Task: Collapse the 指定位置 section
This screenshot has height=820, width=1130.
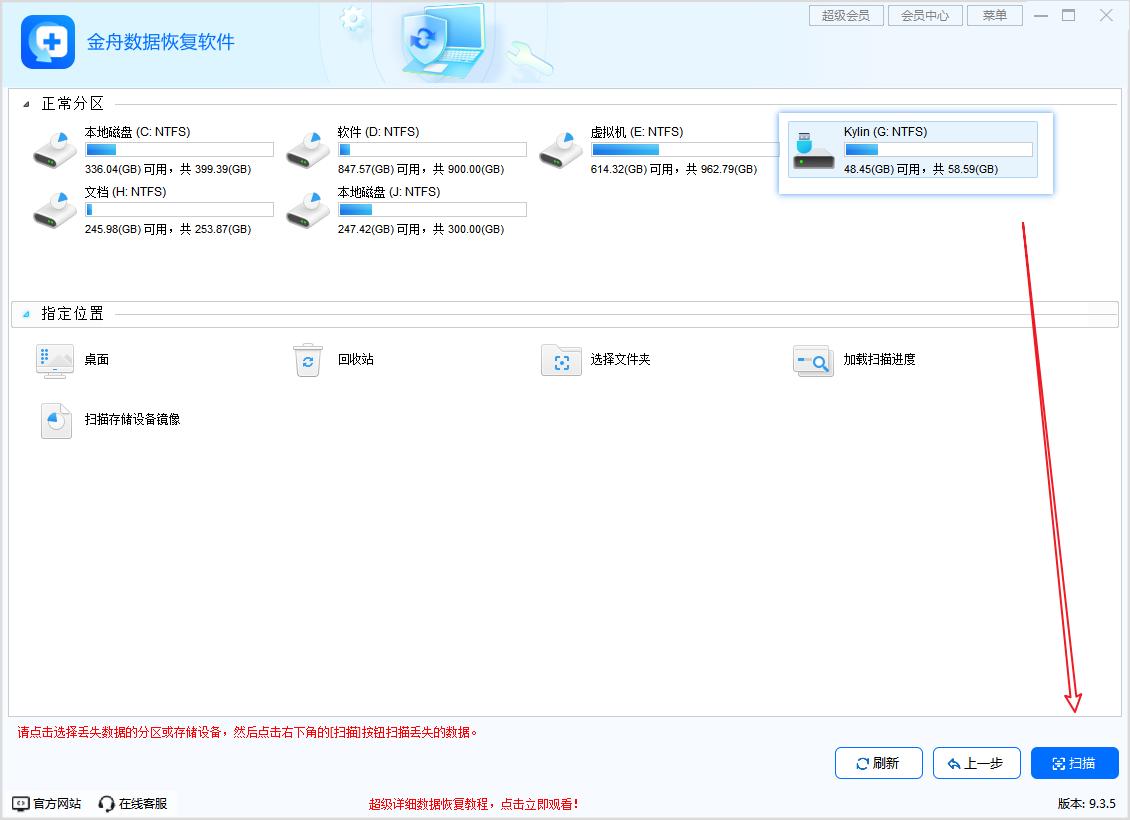Action: 26,314
